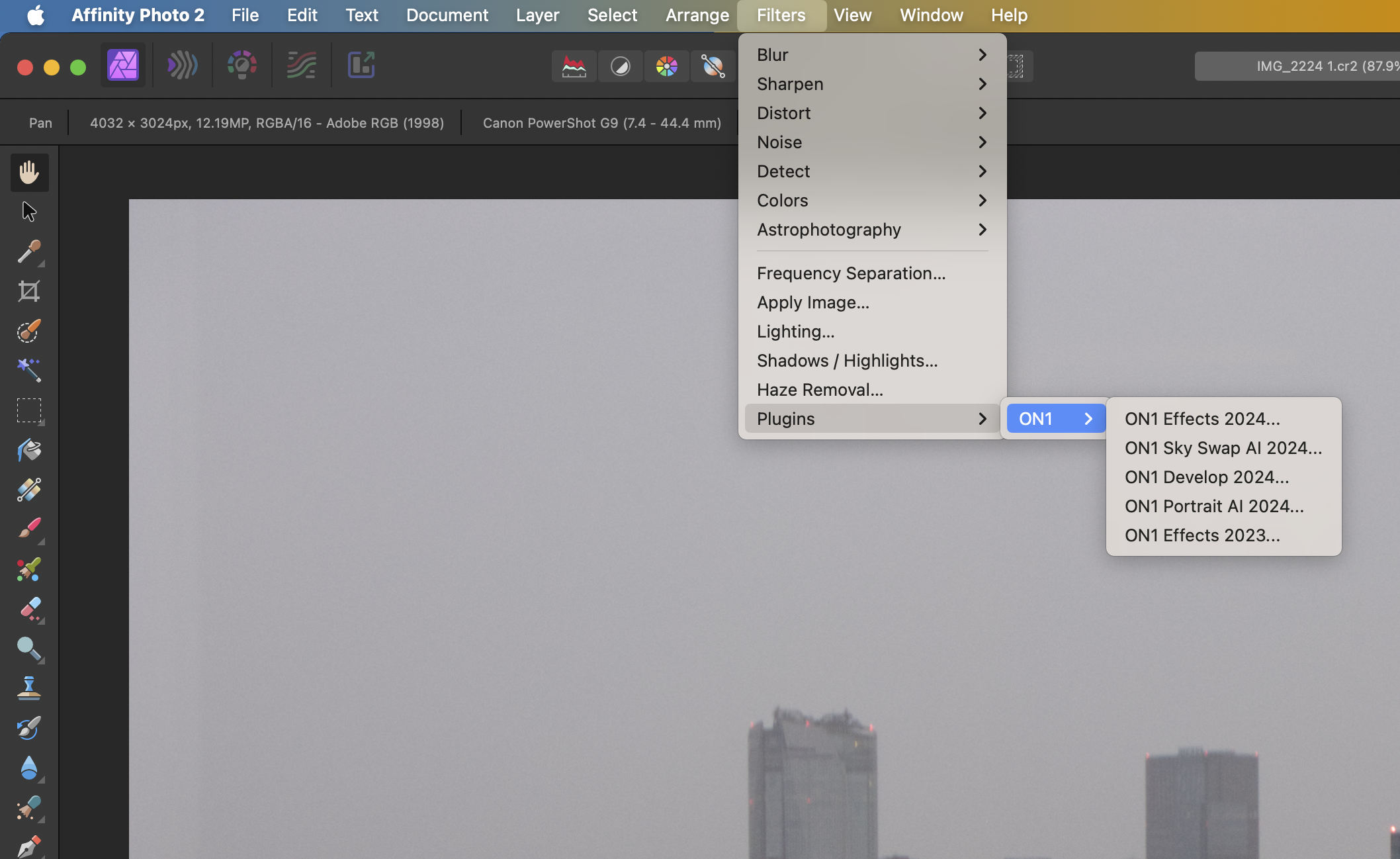This screenshot has height=859, width=1400.
Task: Select the Paint Brush tool
Action: (29, 529)
